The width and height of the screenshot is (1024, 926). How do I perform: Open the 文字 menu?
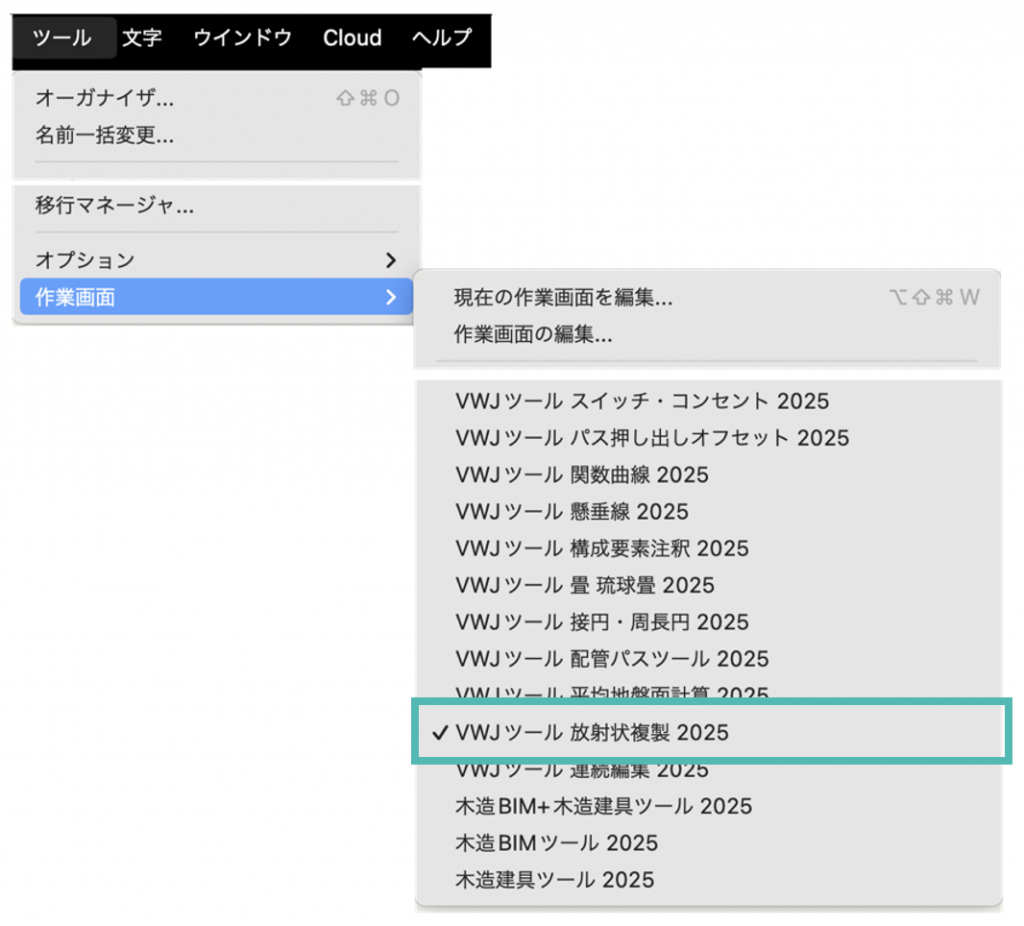click(x=142, y=38)
